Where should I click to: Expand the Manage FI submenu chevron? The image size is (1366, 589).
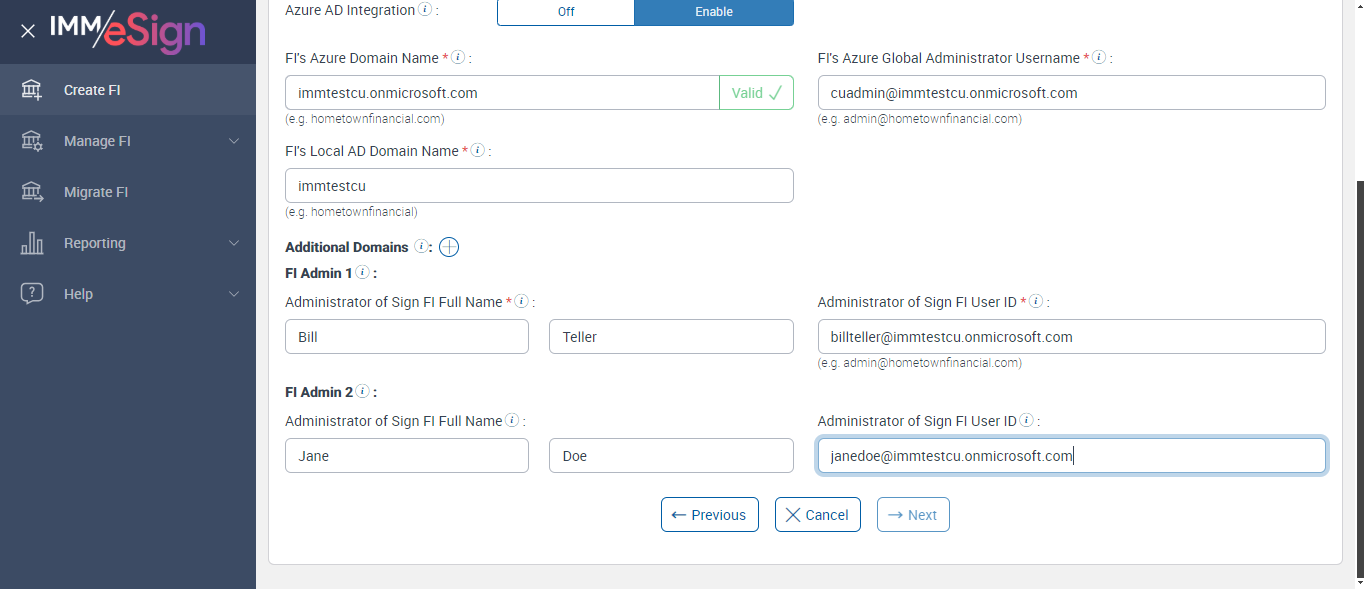[x=234, y=141]
